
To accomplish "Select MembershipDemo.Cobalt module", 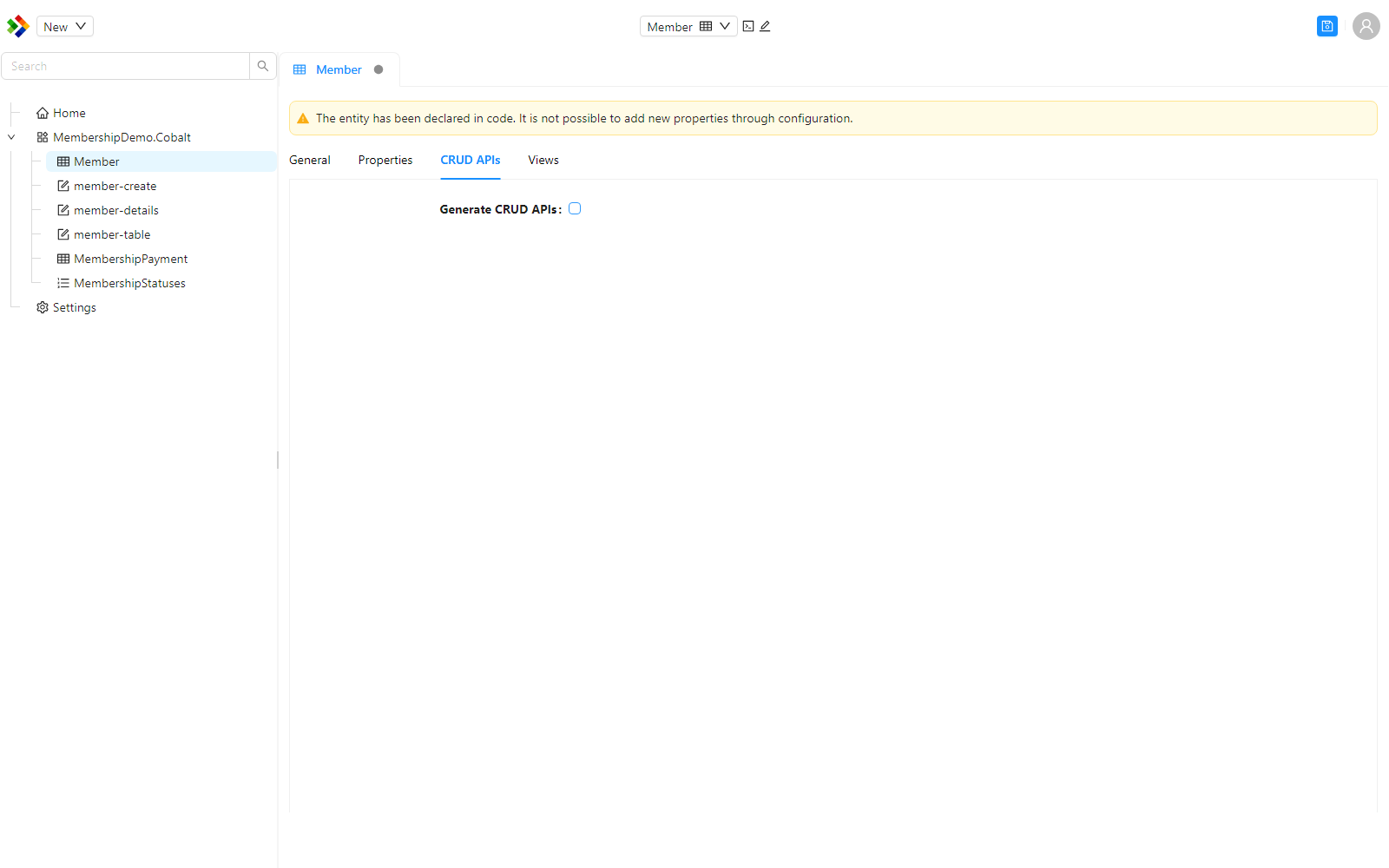I will pos(122,137).
